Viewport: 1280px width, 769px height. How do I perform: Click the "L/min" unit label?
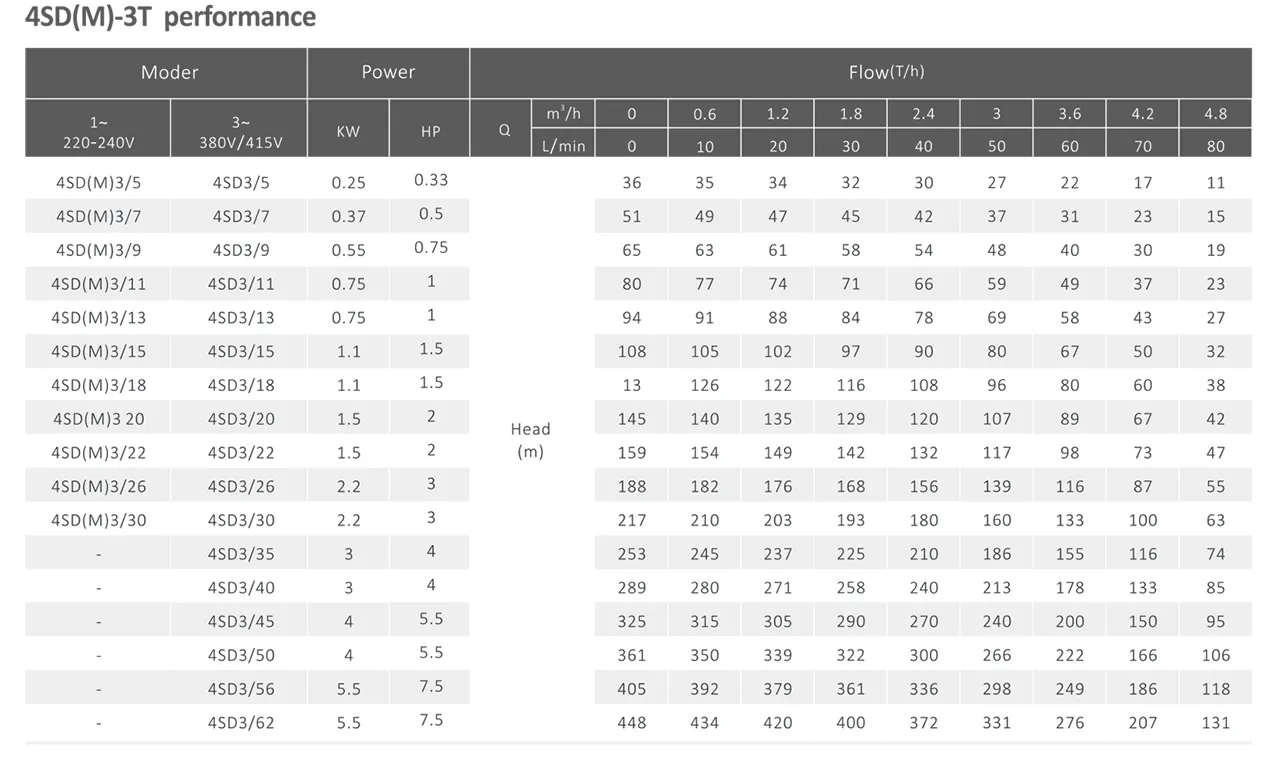click(x=564, y=146)
